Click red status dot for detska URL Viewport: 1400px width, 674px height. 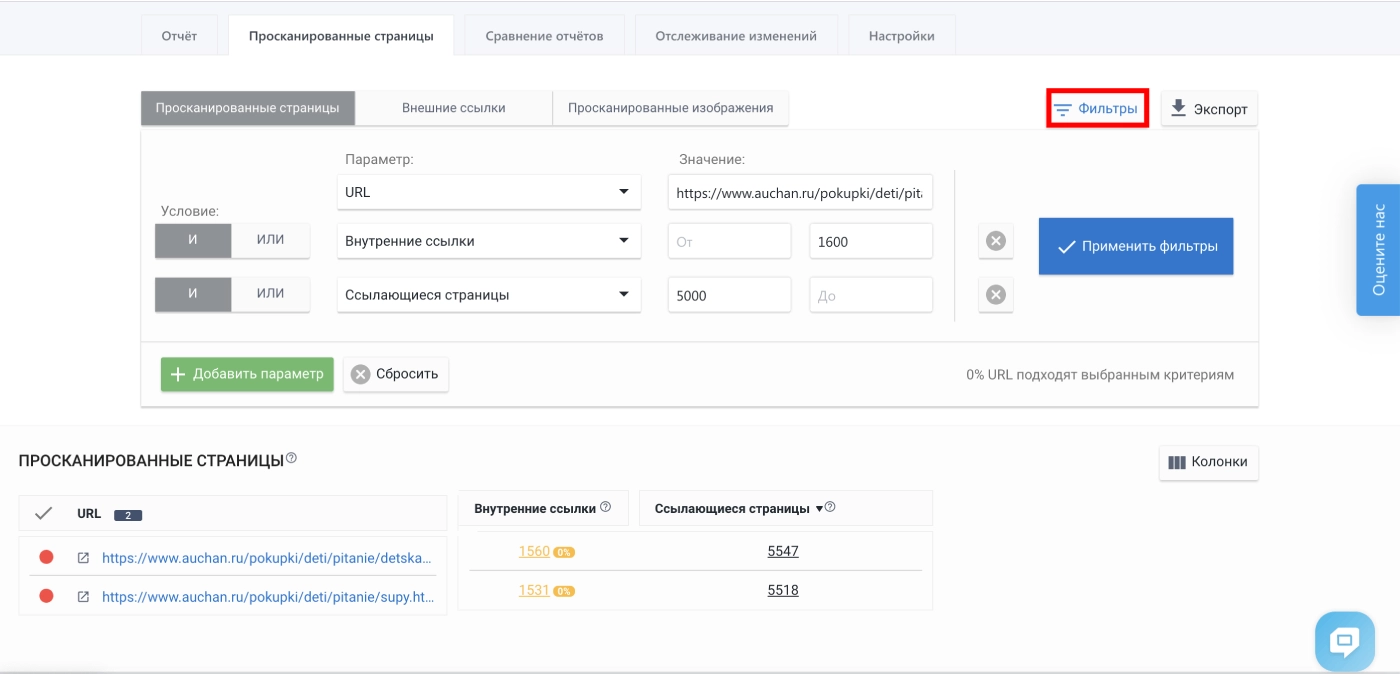coord(46,557)
